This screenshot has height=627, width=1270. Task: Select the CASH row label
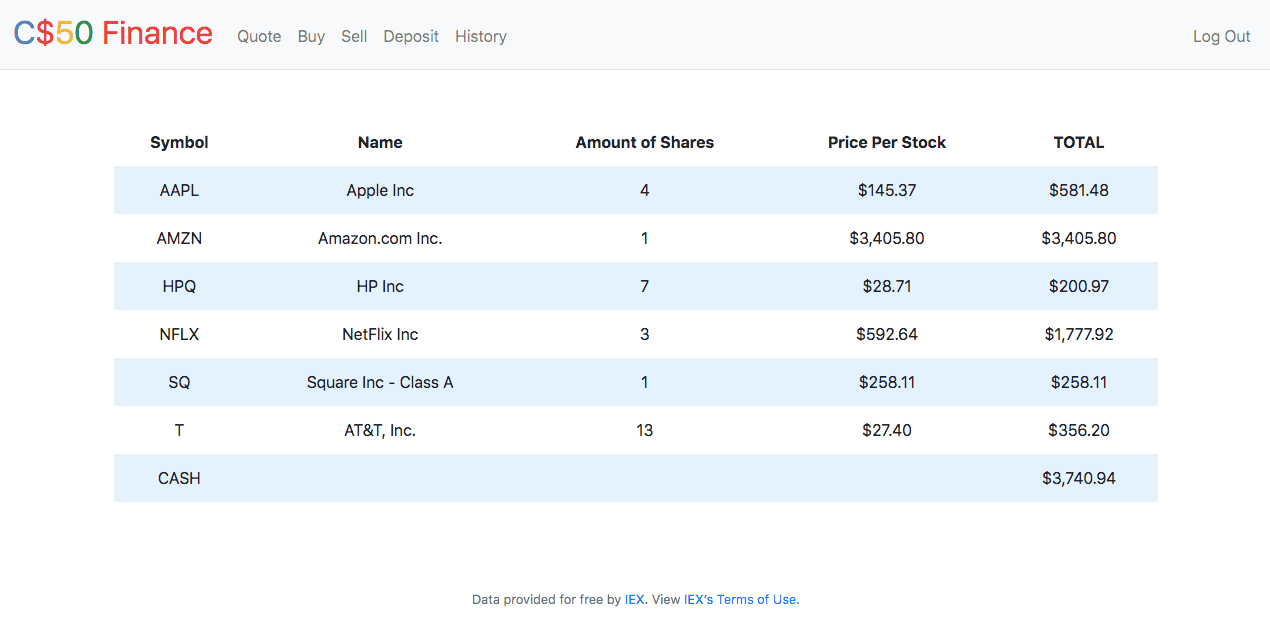(179, 478)
